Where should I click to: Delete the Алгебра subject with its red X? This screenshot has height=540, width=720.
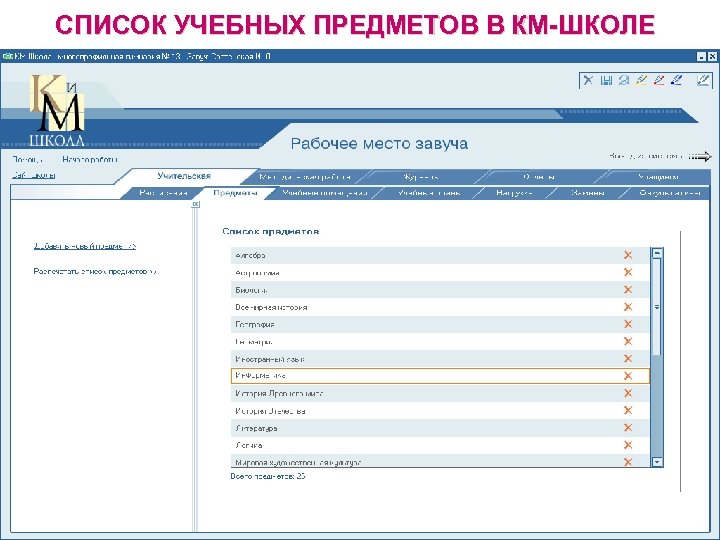pyautogui.click(x=628, y=255)
